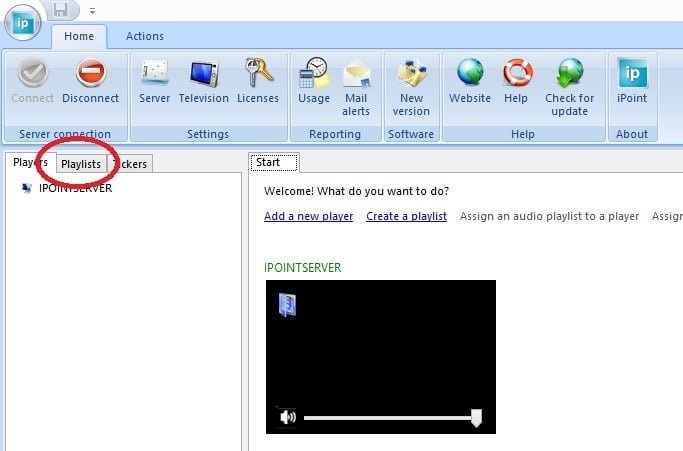Click the volume slider handle in preview
This screenshot has width=683, height=451.
[476, 418]
